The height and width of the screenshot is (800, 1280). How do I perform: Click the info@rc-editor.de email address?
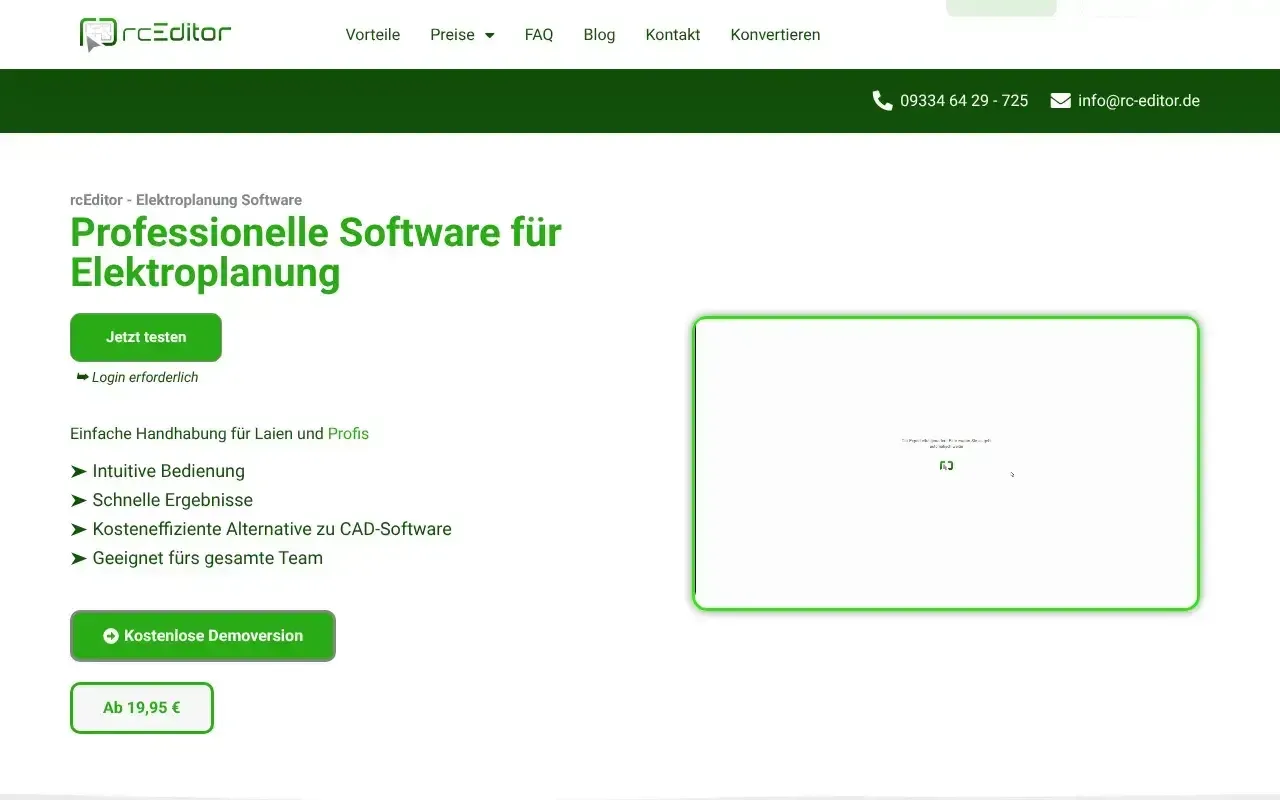click(x=1138, y=101)
